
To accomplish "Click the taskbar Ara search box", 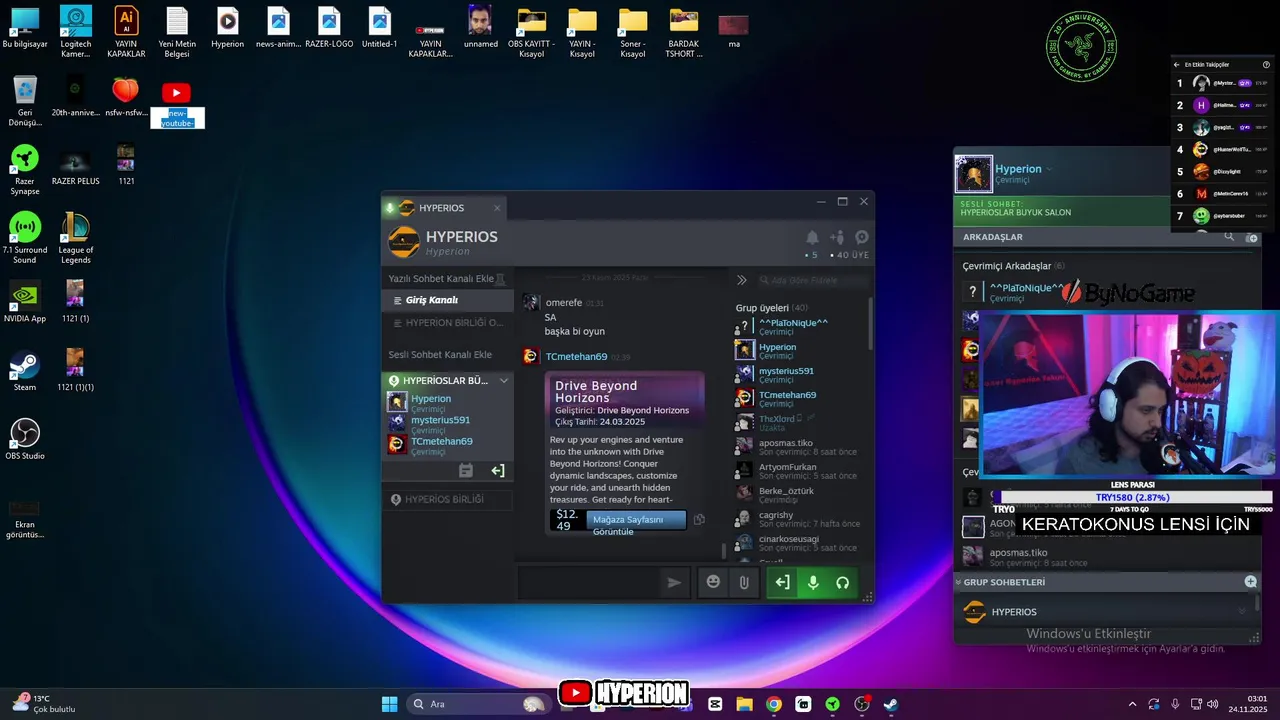I will tap(477, 704).
